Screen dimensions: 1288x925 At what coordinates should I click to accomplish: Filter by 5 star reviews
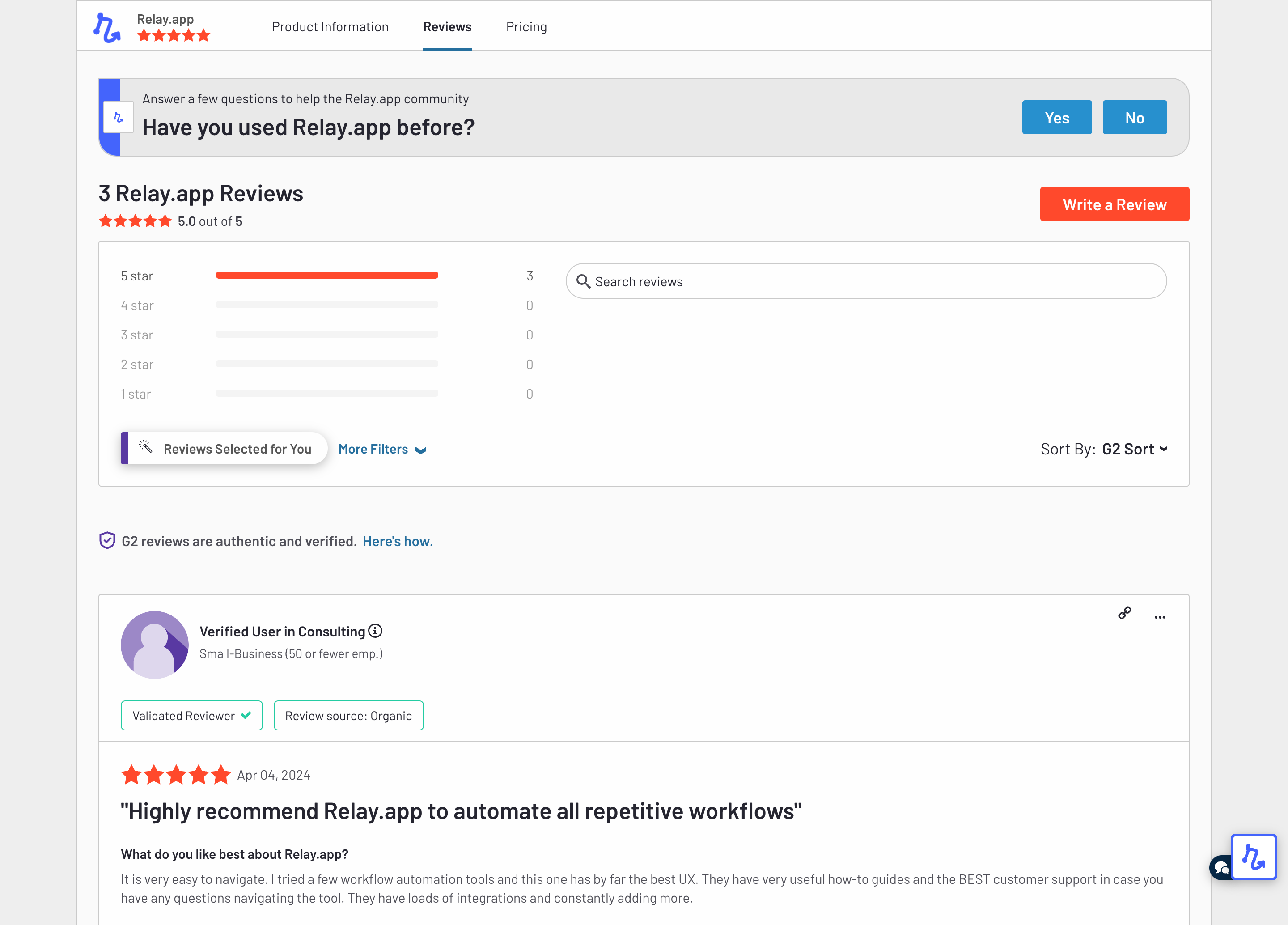(x=326, y=276)
